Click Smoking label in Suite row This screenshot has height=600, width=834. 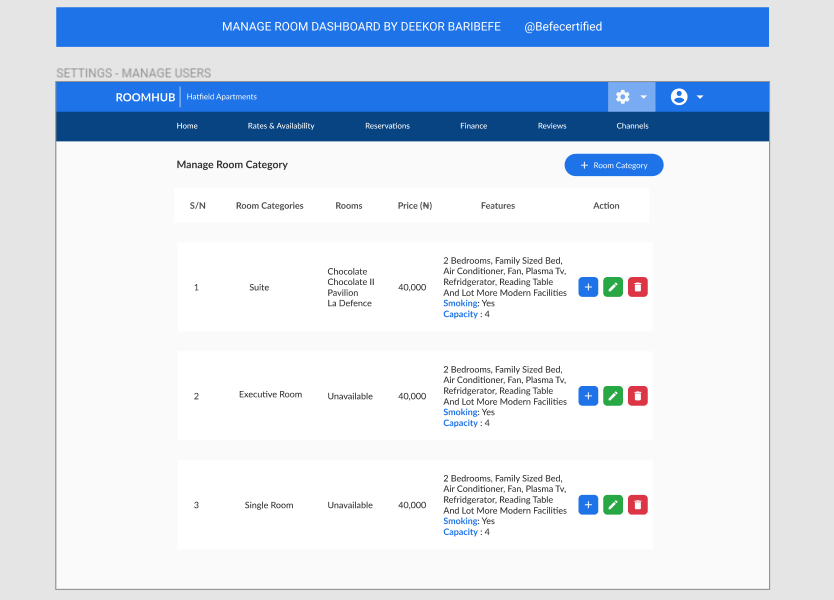point(460,303)
